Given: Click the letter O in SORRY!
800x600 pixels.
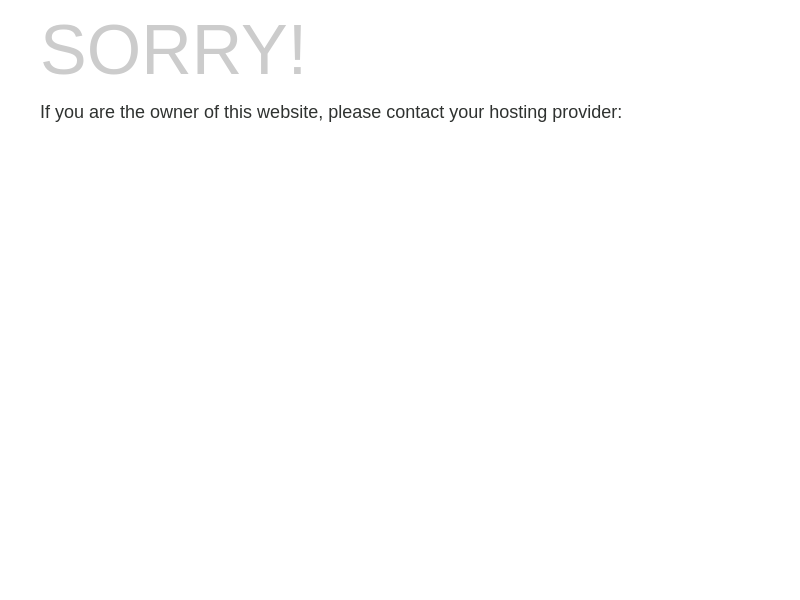Looking at the screenshot, I should coord(113,49).
